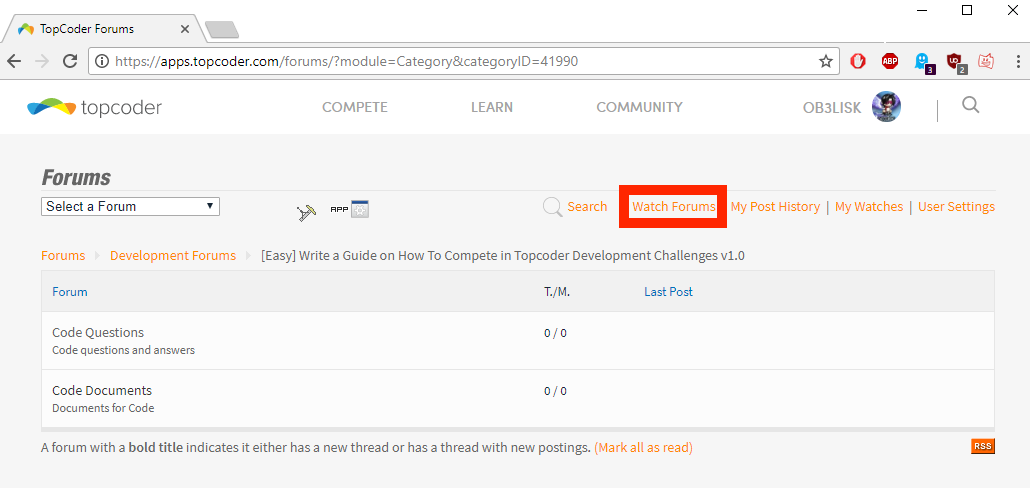Open the Ghostery ghost extension icon
The width and height of the screenshot is (1030, 488).
[923, 62]
